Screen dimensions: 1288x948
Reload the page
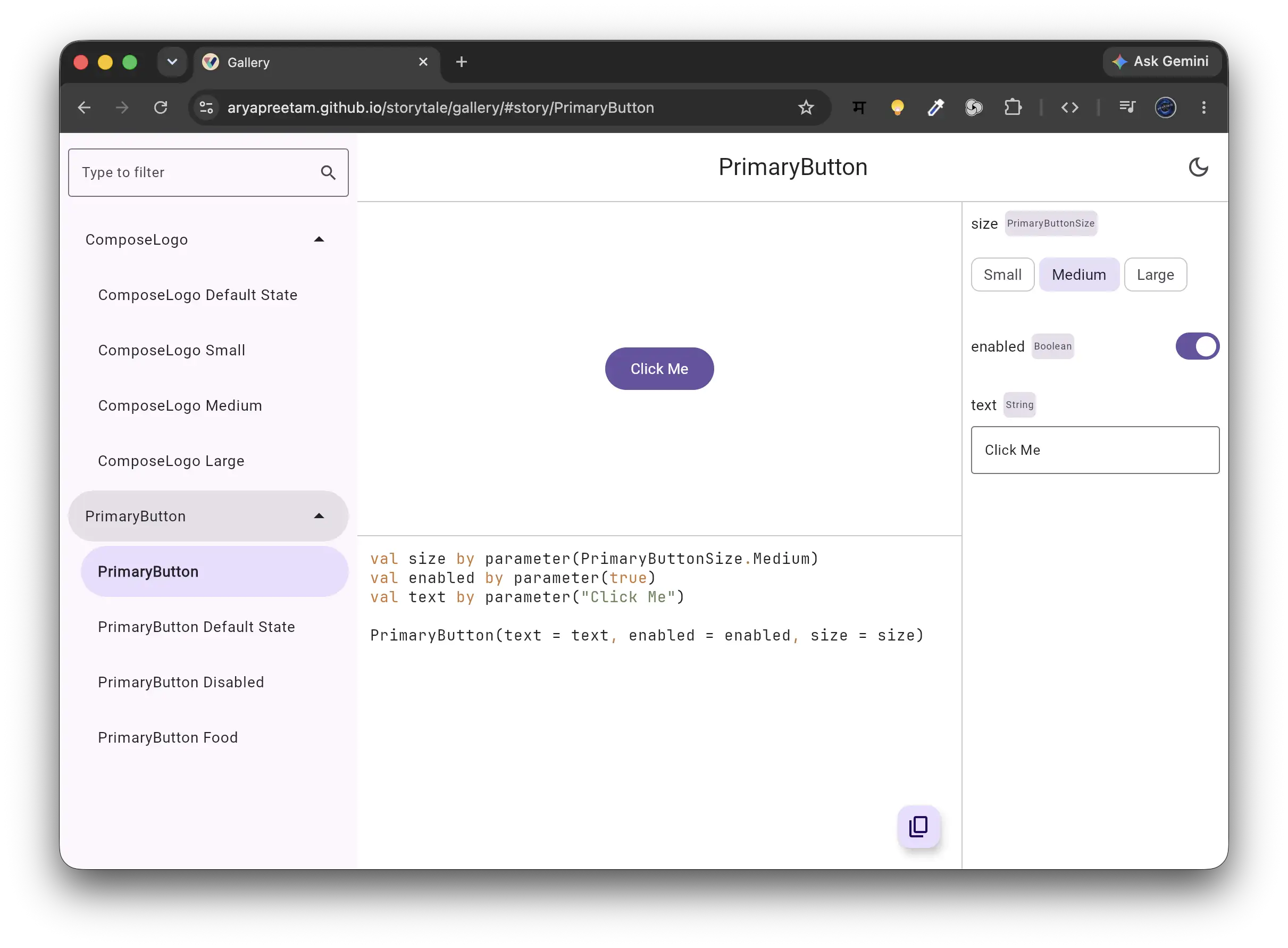161,107
